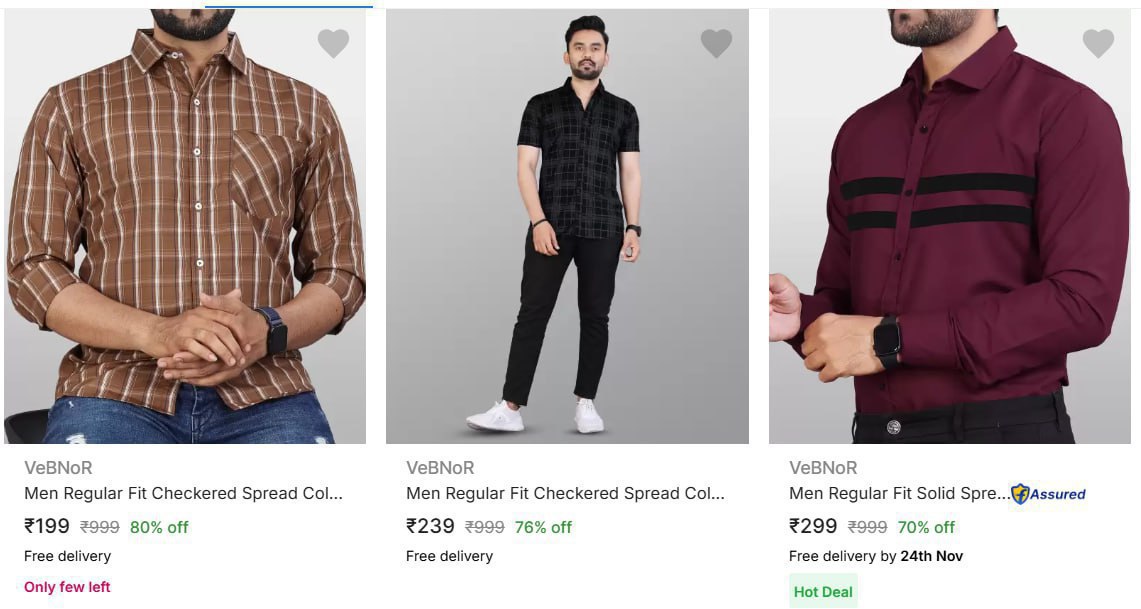Tap heart icon on black checkered shirt
1141x609 pixels.
[x=716, y=43]
